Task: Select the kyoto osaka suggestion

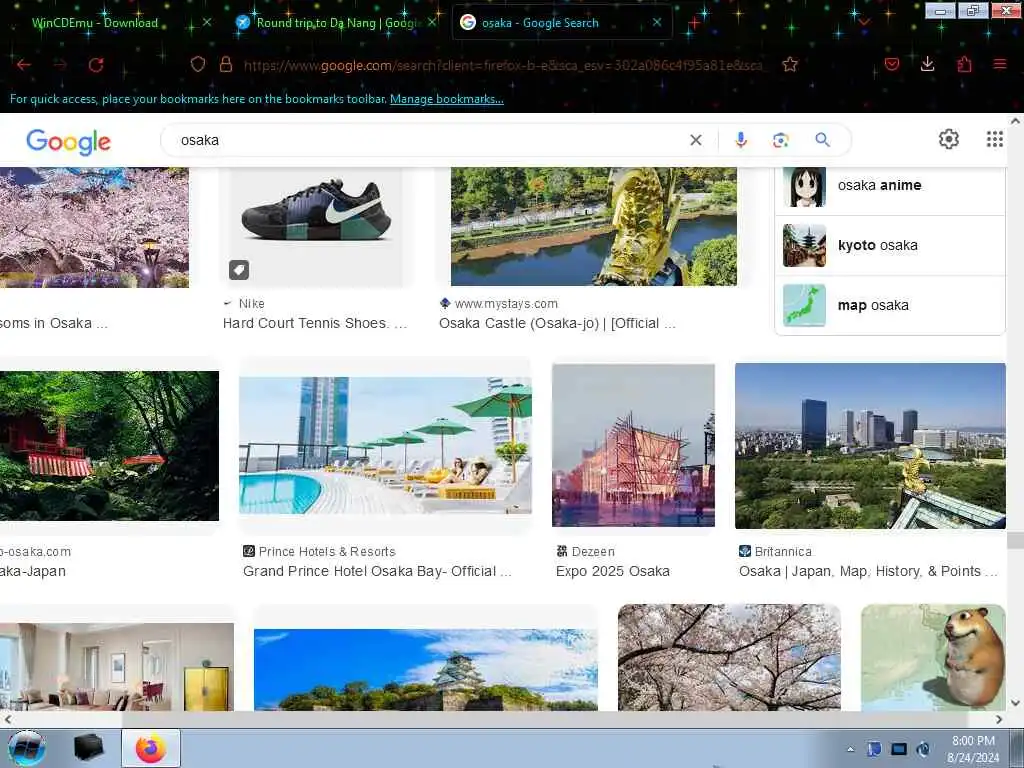Action: (x=889, y=246)
